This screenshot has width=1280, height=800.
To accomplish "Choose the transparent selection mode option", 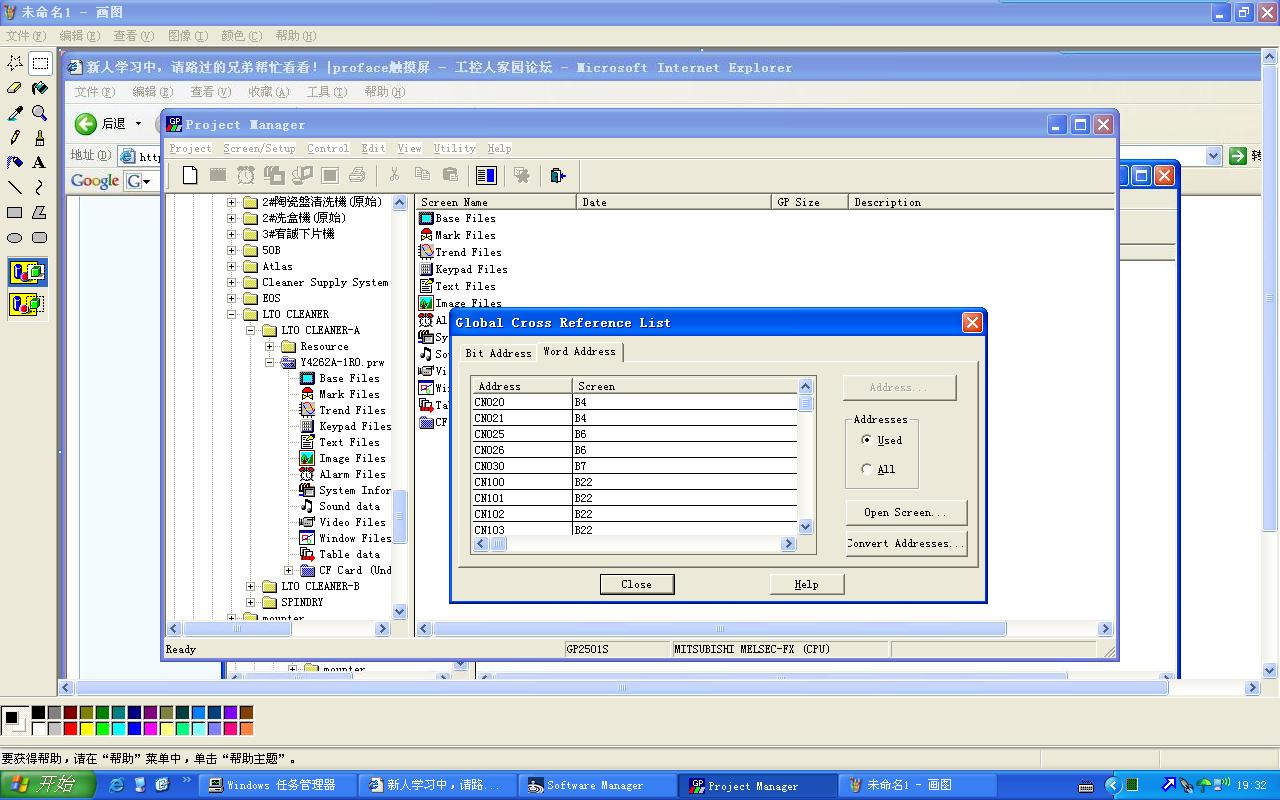I will (x=27, y=304).
